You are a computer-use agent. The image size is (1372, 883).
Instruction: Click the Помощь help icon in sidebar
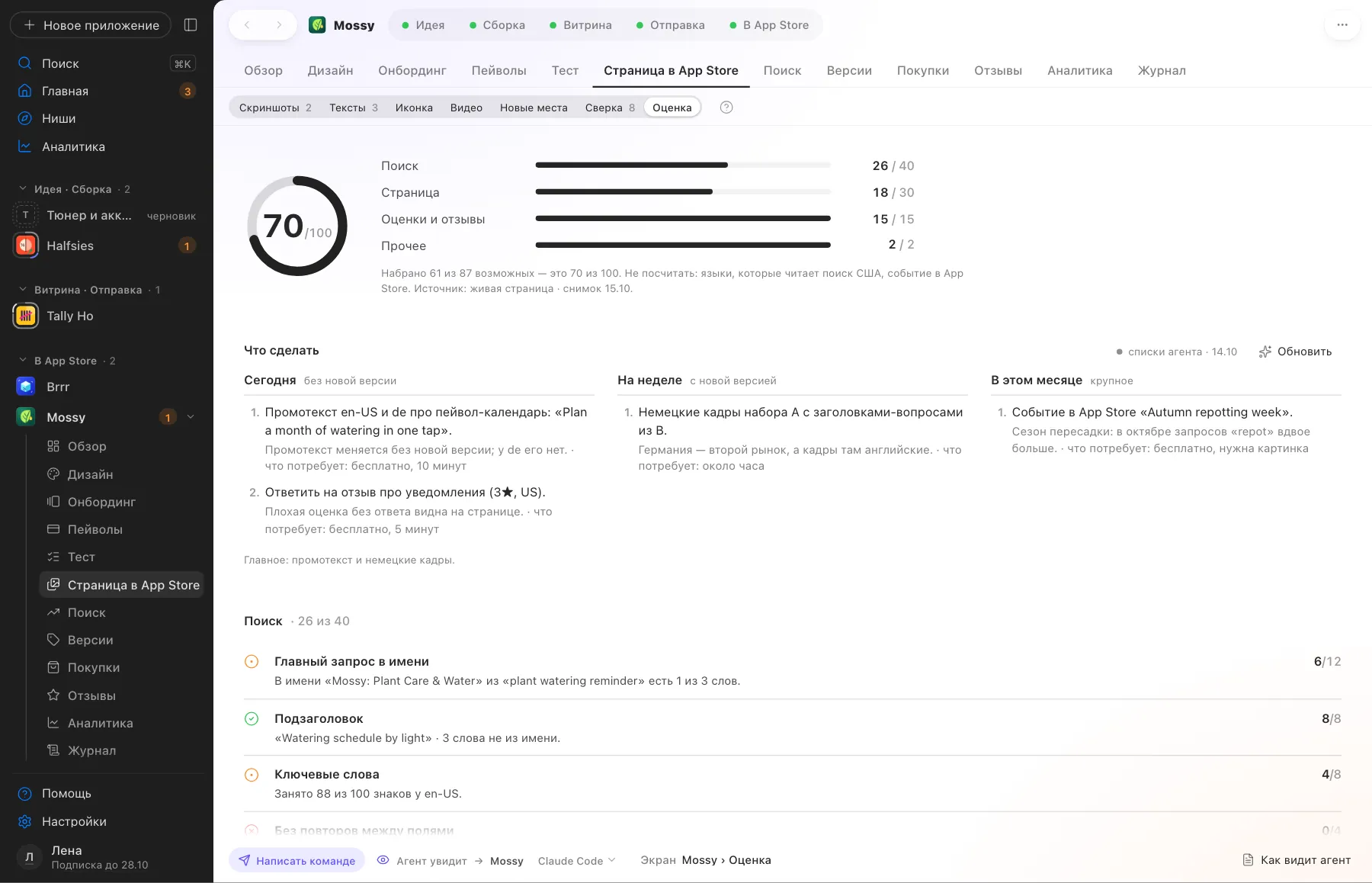pyautogui.click(x=25, y=794)
